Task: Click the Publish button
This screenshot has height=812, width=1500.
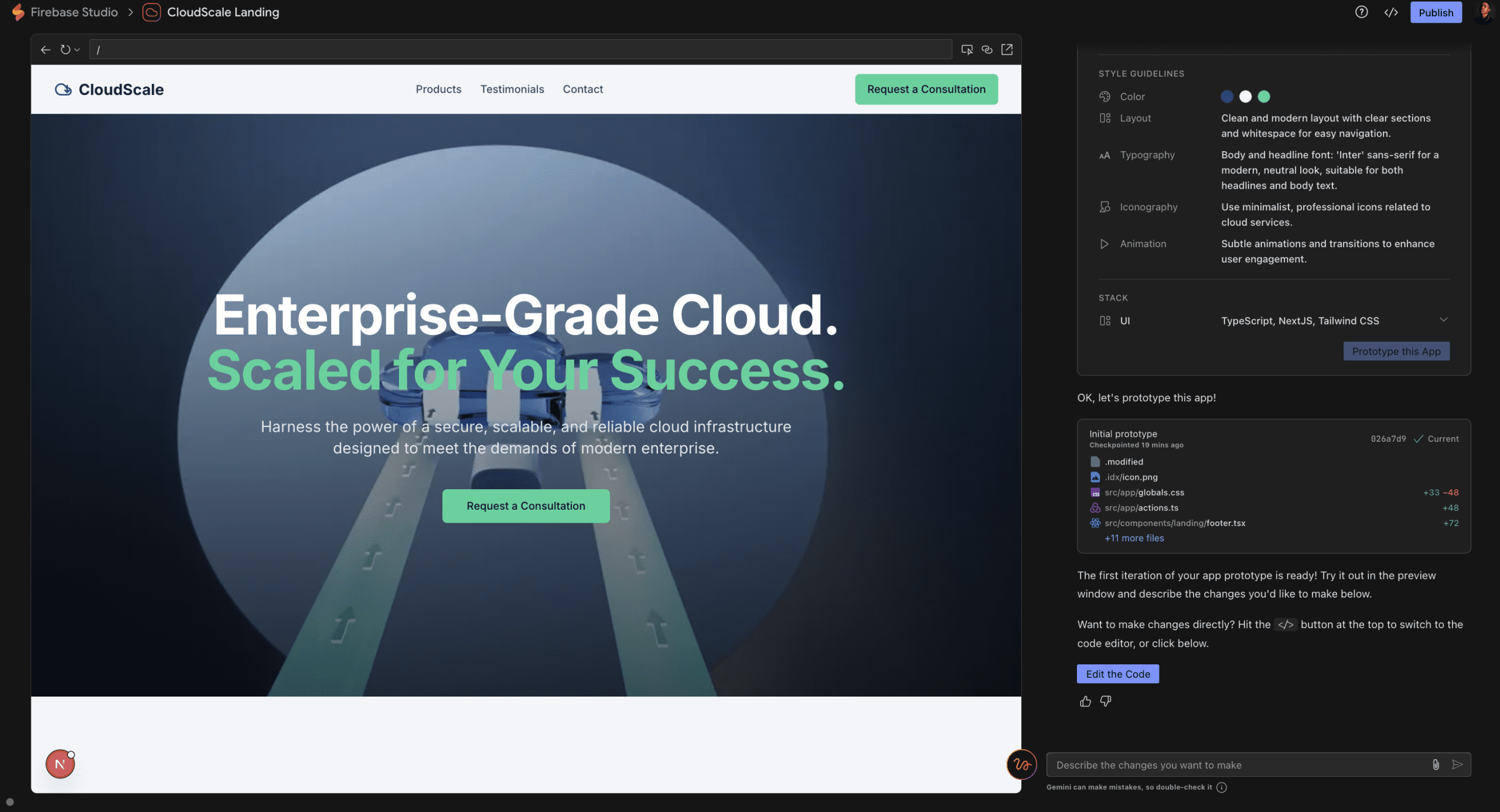Action: (1436, 12)
